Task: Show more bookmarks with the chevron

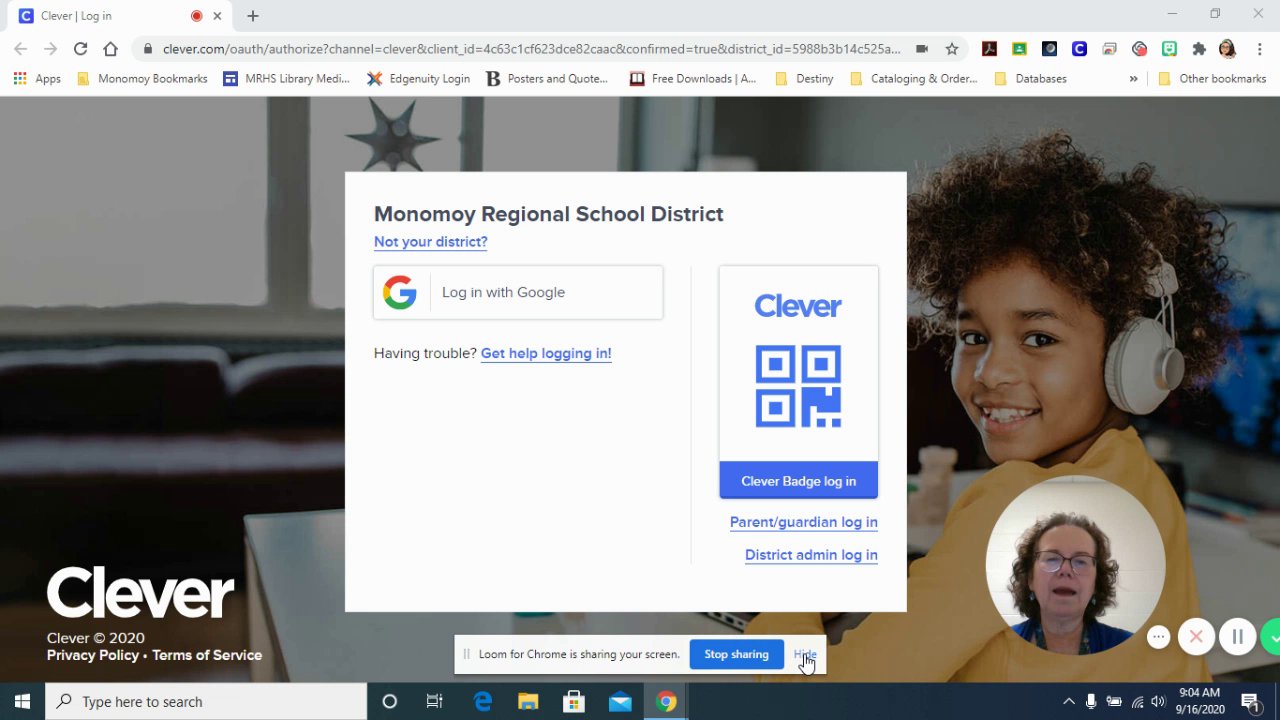Action: click(1133, 78)
